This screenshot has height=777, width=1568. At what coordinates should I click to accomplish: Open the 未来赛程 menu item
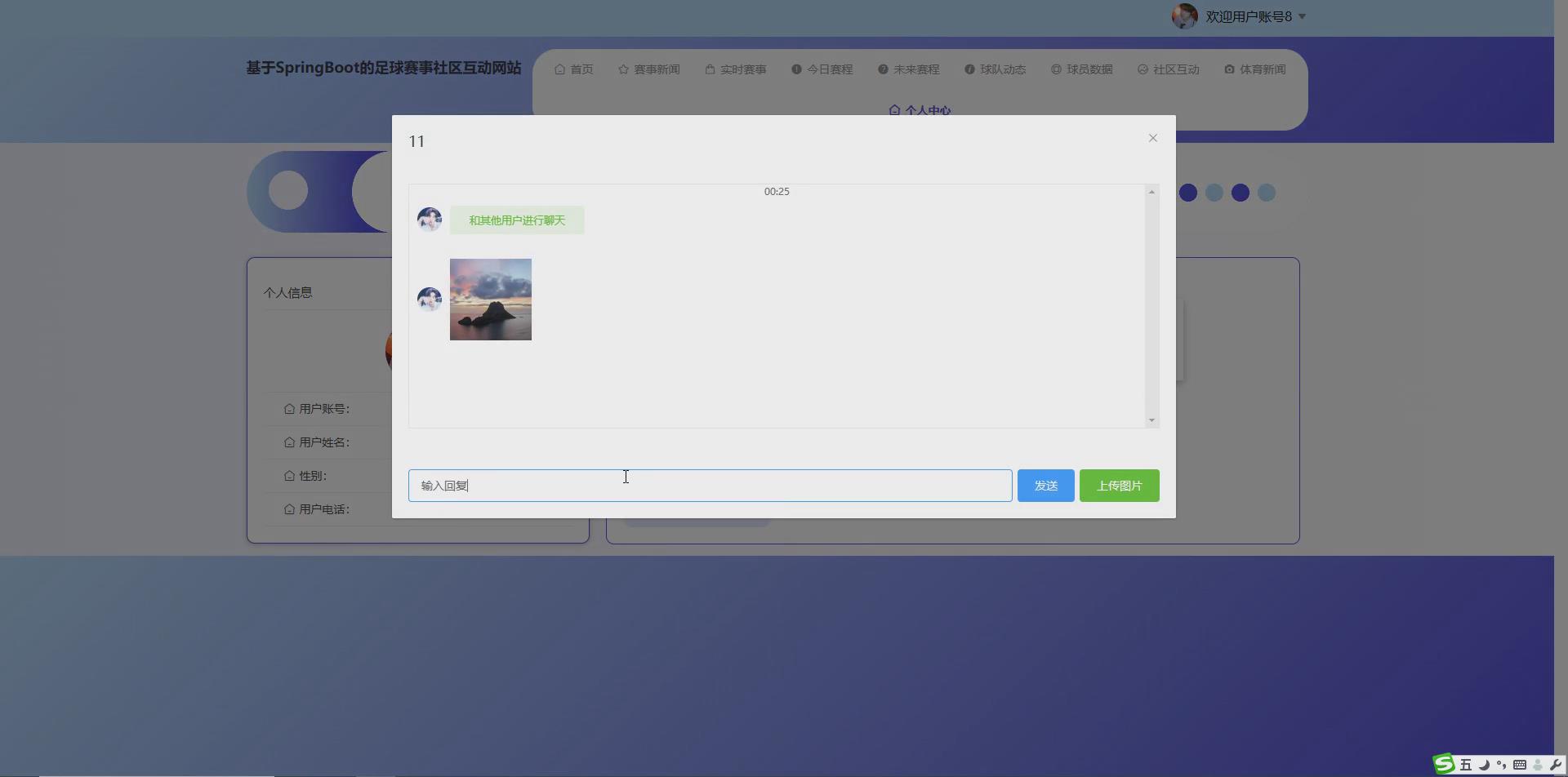click(908, 69)
